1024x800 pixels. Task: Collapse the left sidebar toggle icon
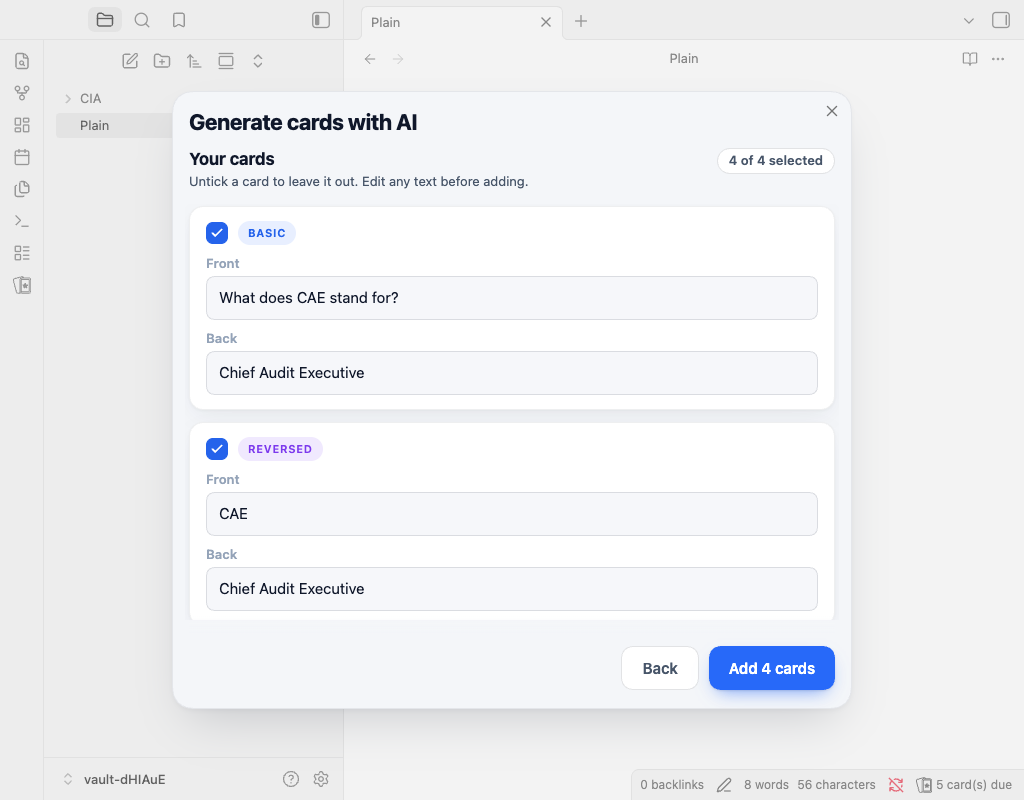[321, 20]
